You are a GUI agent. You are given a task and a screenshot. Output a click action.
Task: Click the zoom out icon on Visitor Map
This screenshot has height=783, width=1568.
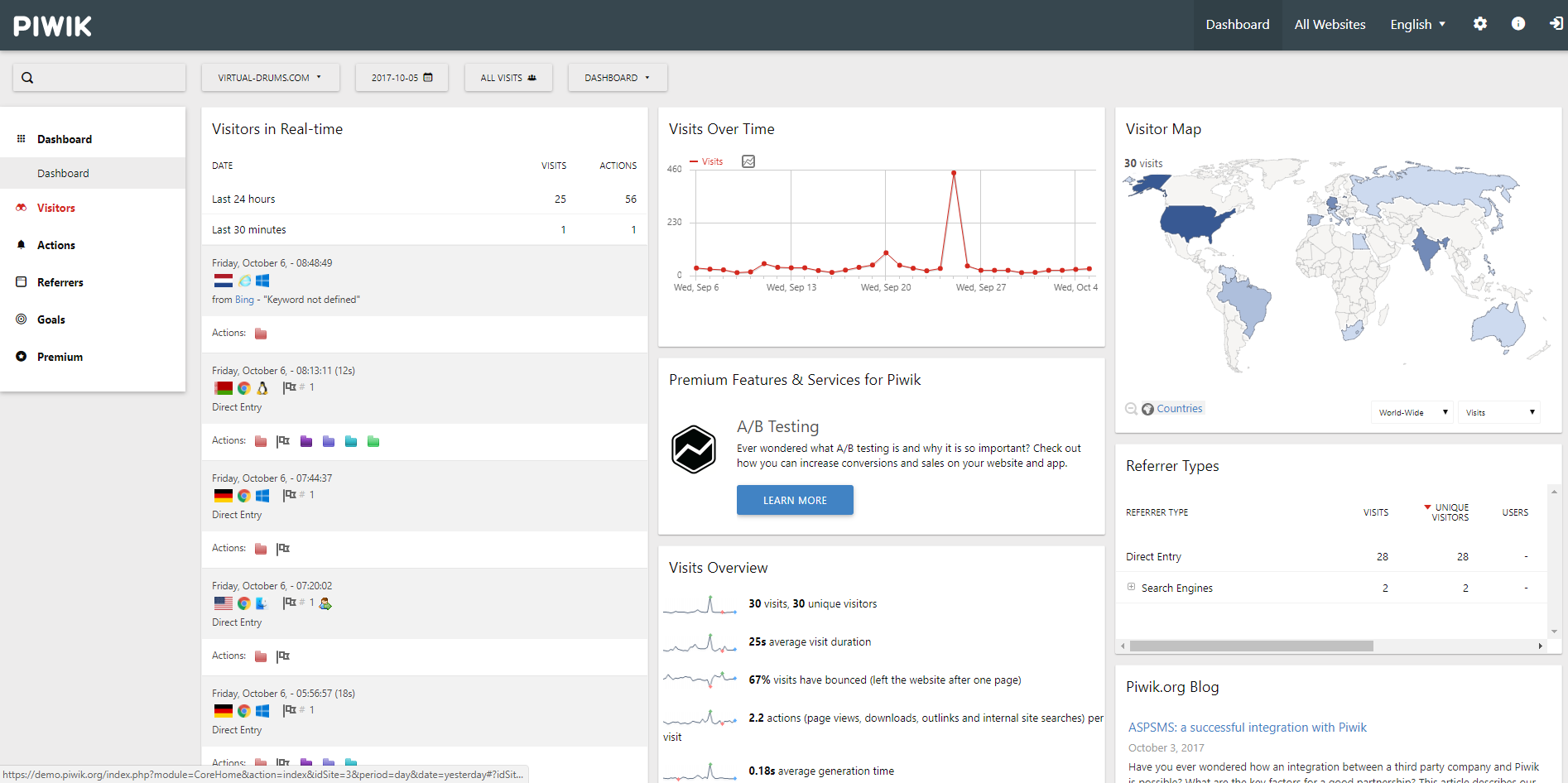1131,409
